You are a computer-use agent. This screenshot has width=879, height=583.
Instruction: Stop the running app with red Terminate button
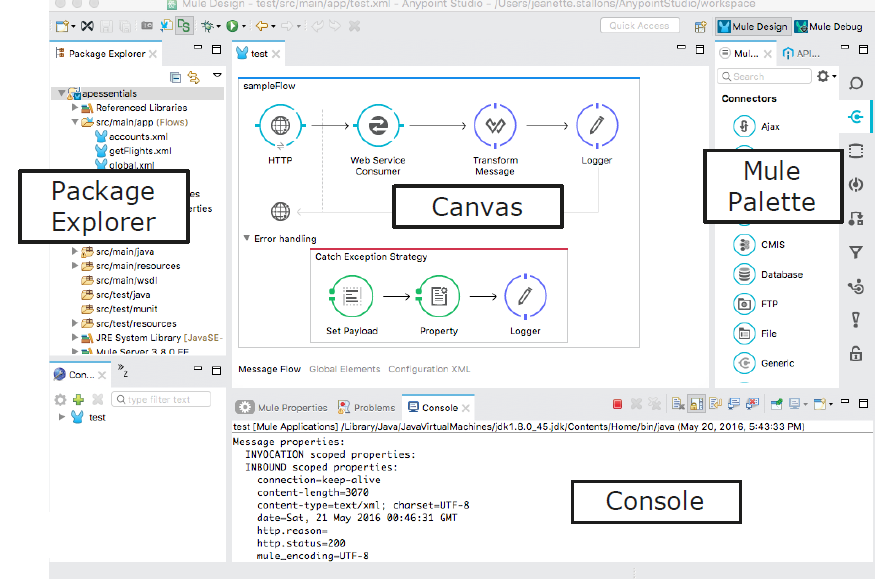coord(617,404)
